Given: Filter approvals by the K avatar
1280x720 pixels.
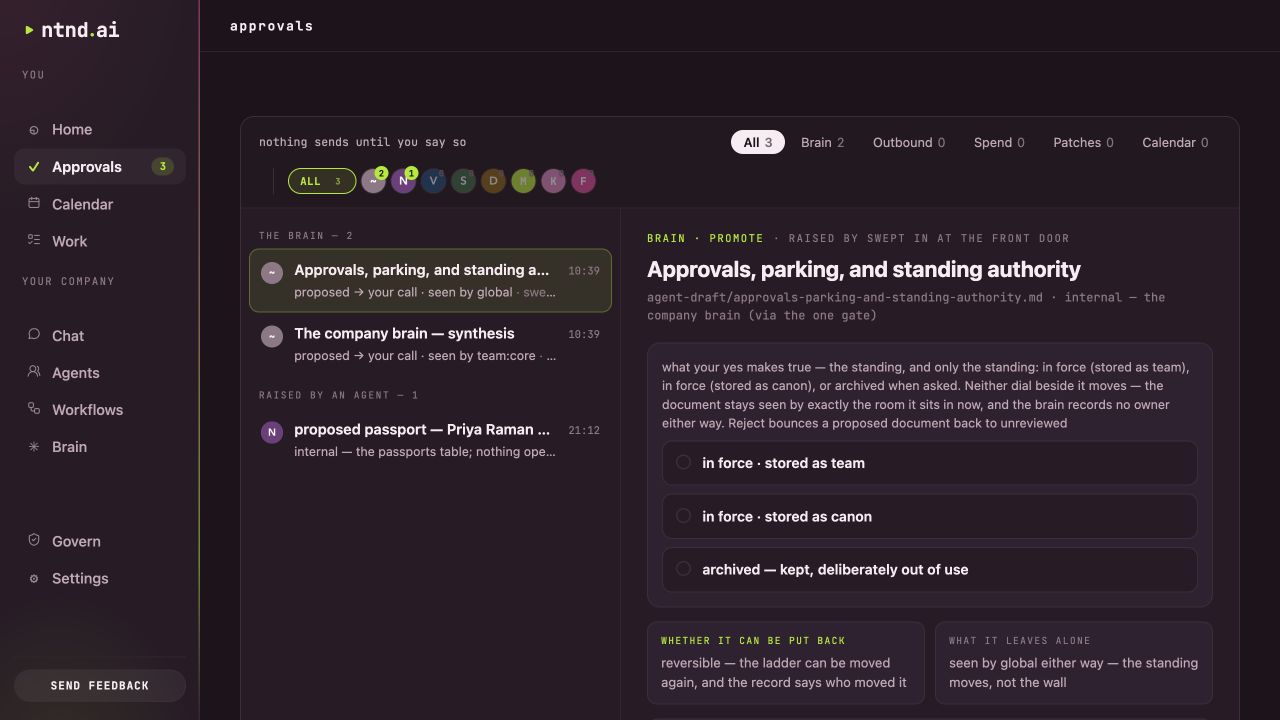Looking at the screenshot, I should click(x=553, y=181).
